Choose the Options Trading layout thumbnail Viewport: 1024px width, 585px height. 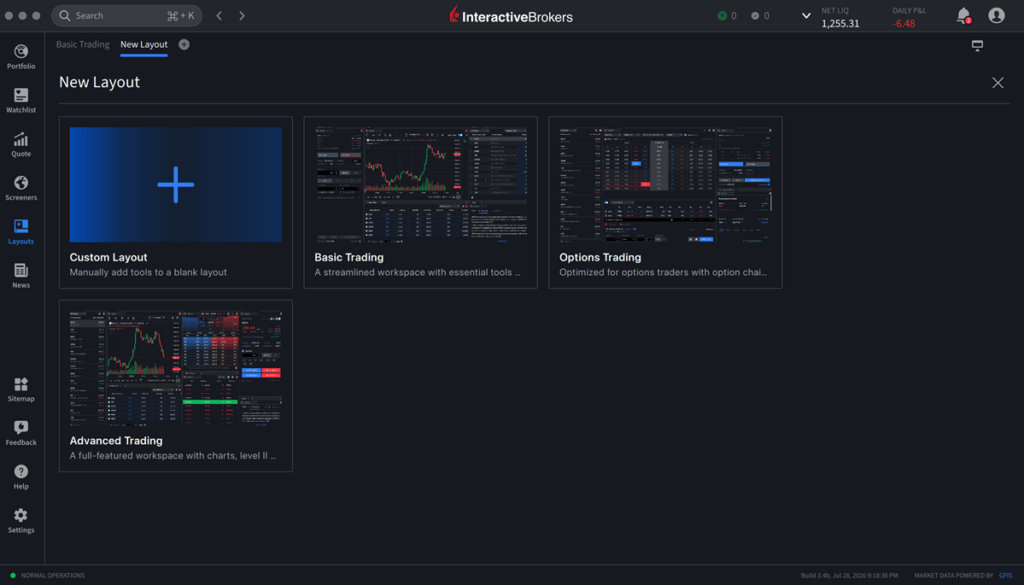[x=665, y=185]
